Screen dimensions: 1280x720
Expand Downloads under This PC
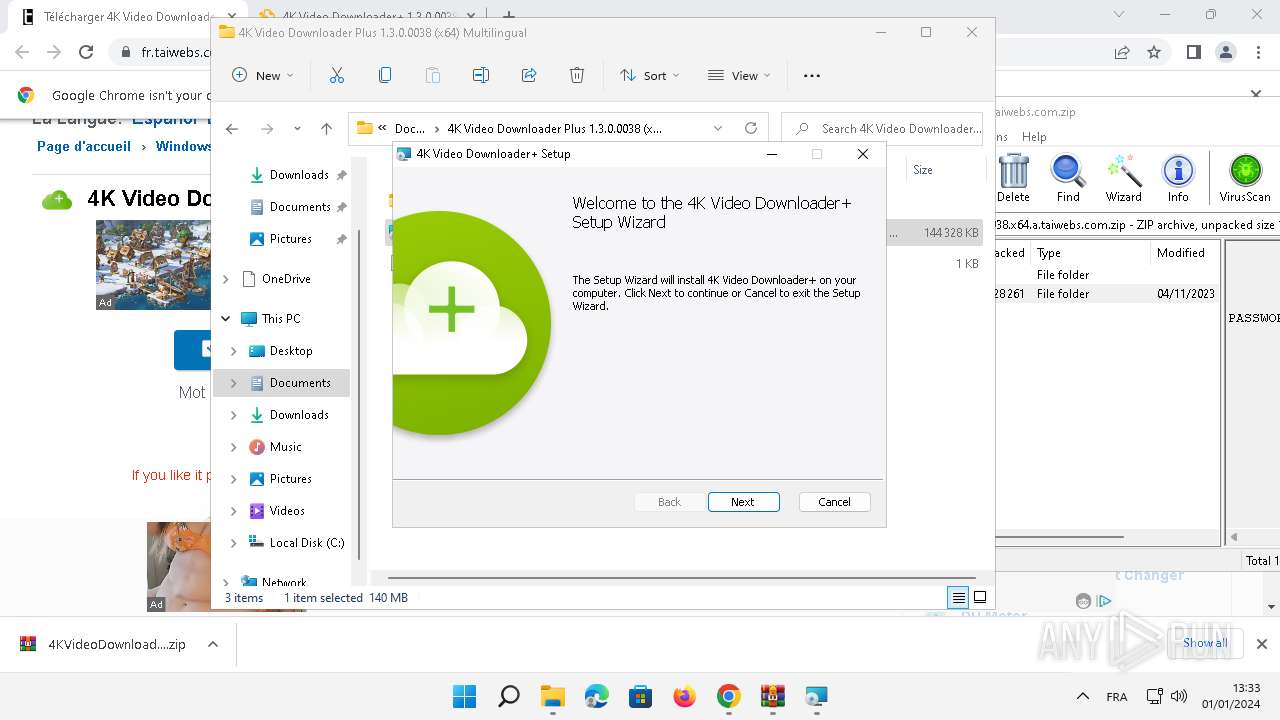pos(234,415)
